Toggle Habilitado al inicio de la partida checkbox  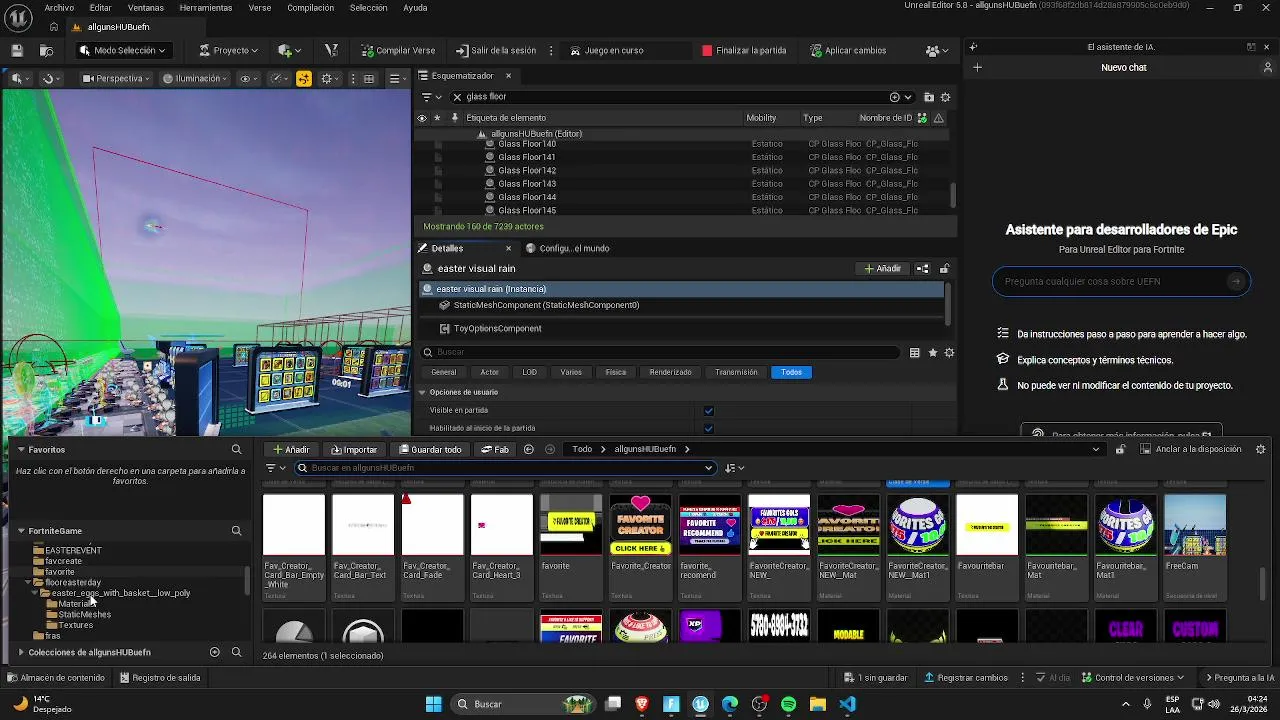click(x=709, y=428)
